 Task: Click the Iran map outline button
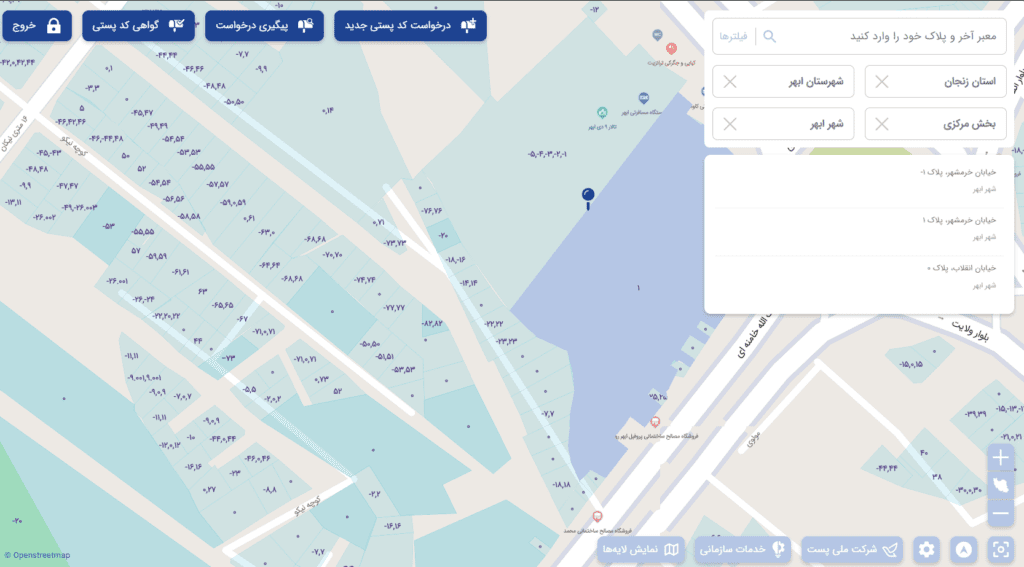pyautogui.click(x=1000, y=486)
